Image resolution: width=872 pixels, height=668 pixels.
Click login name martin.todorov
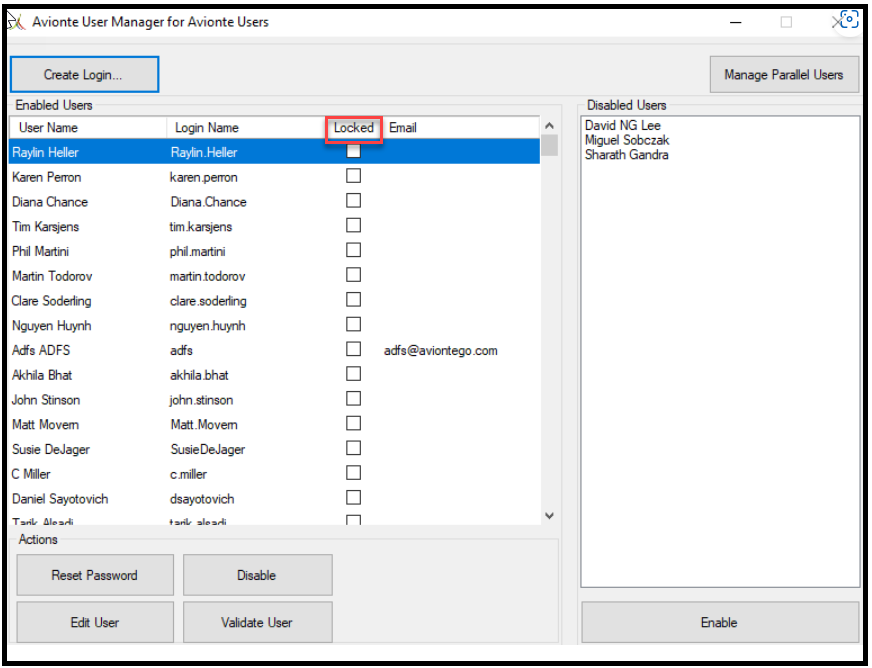[207, 276]
